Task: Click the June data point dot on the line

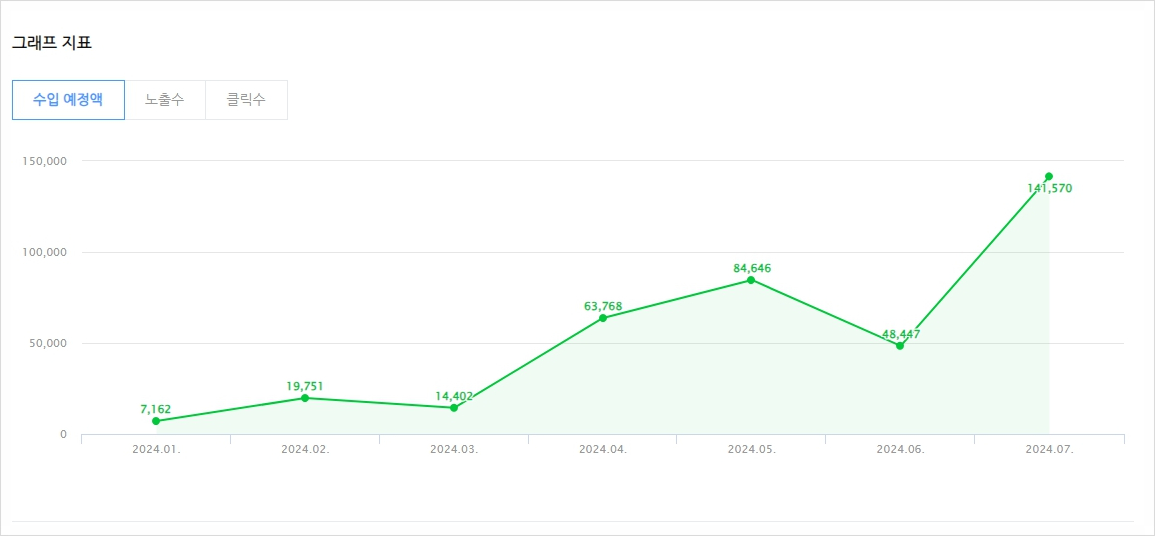Action: pos(900,346)
